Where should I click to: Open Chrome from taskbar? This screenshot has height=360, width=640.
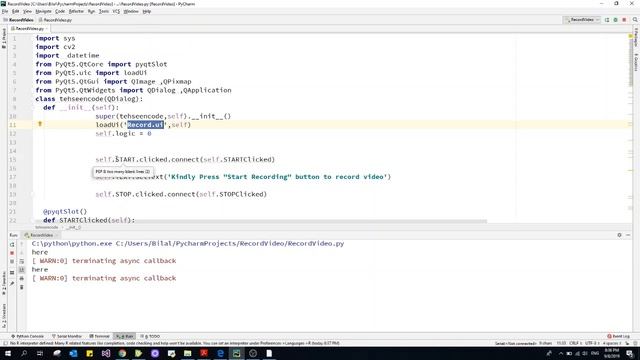click(x=122, y=353)
